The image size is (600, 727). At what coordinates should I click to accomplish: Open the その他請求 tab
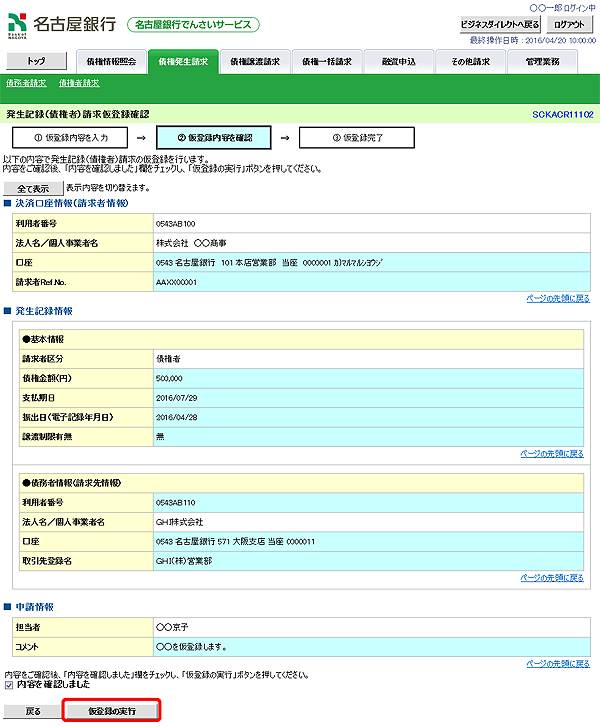pos(471,62)
